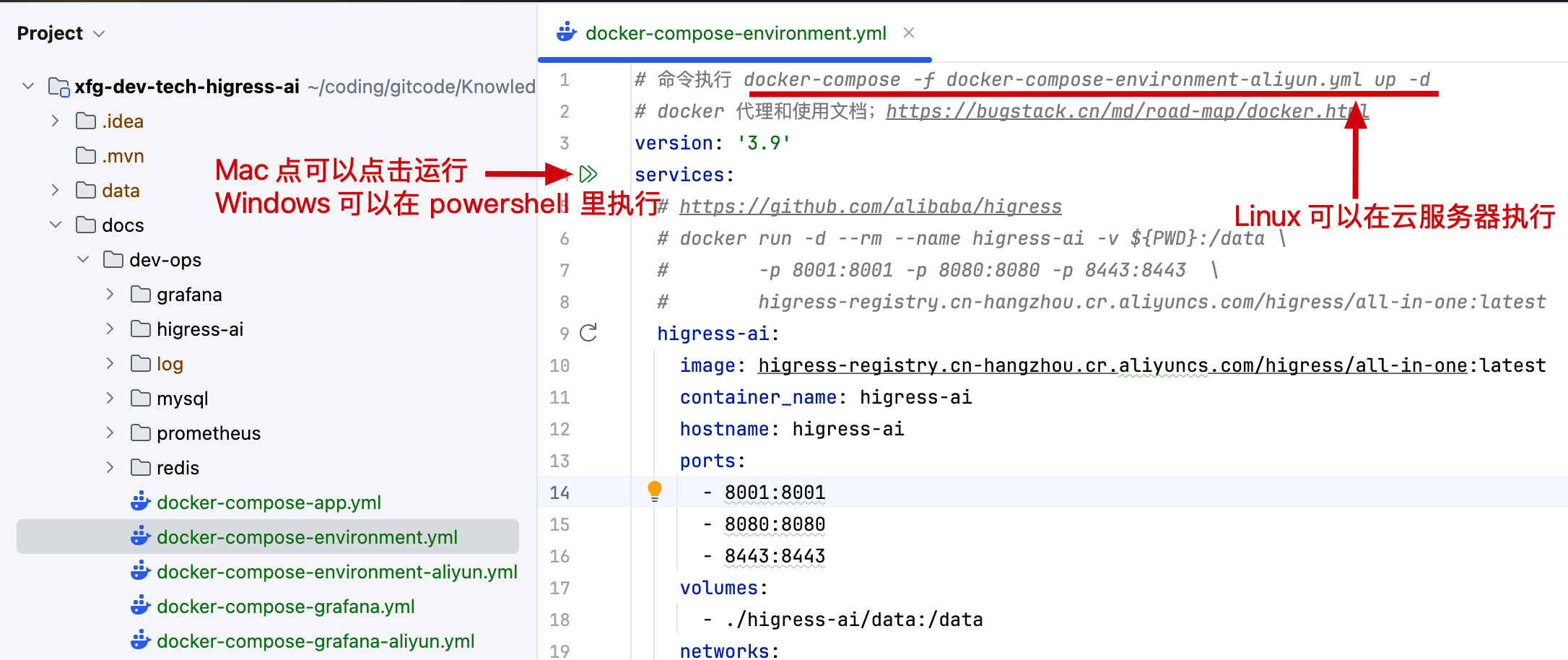Select docker-compose-grafana-aliyun.yml file
The image size is (1568, 660).
tap(315, 641)
